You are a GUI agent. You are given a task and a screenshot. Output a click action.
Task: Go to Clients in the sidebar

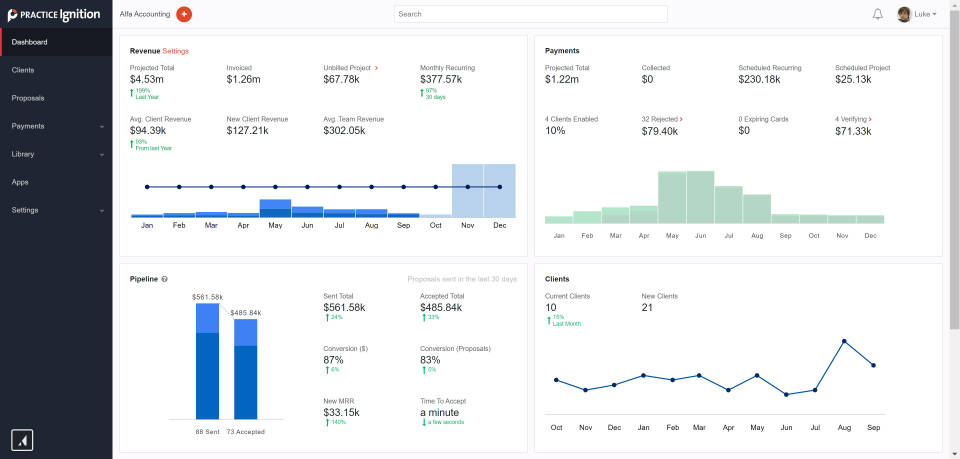click(23, 70)
